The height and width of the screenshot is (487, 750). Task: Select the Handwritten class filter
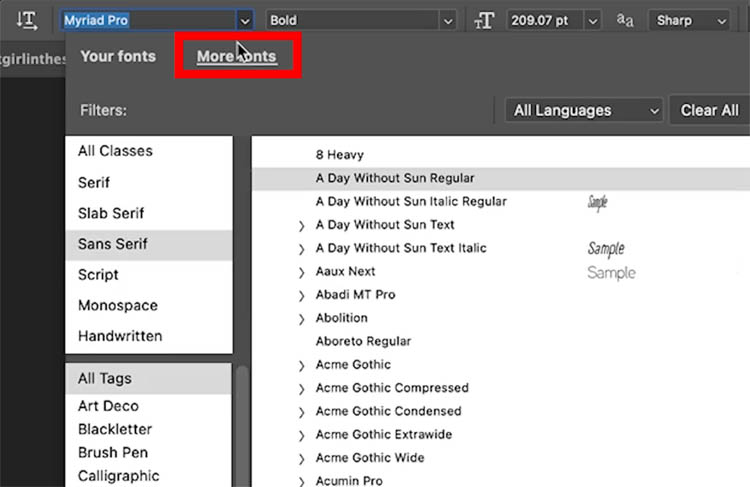149,336
